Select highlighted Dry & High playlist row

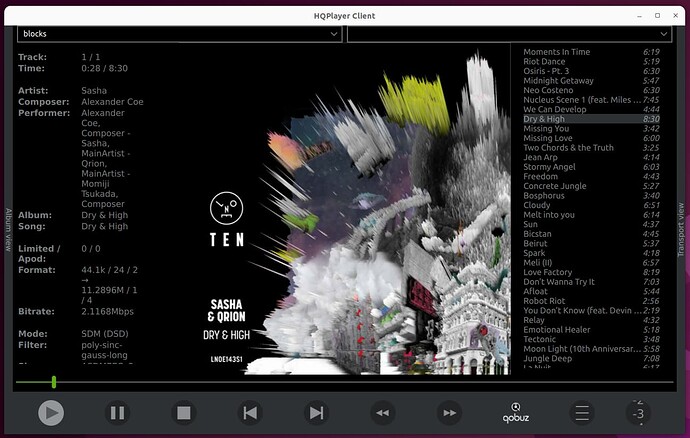coord(591,119)
